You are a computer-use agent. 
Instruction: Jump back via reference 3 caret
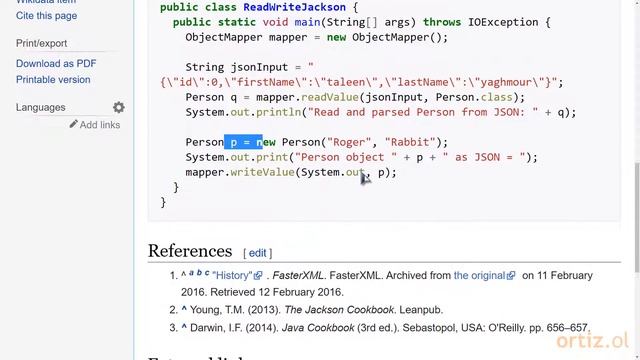tap(184, 327)
